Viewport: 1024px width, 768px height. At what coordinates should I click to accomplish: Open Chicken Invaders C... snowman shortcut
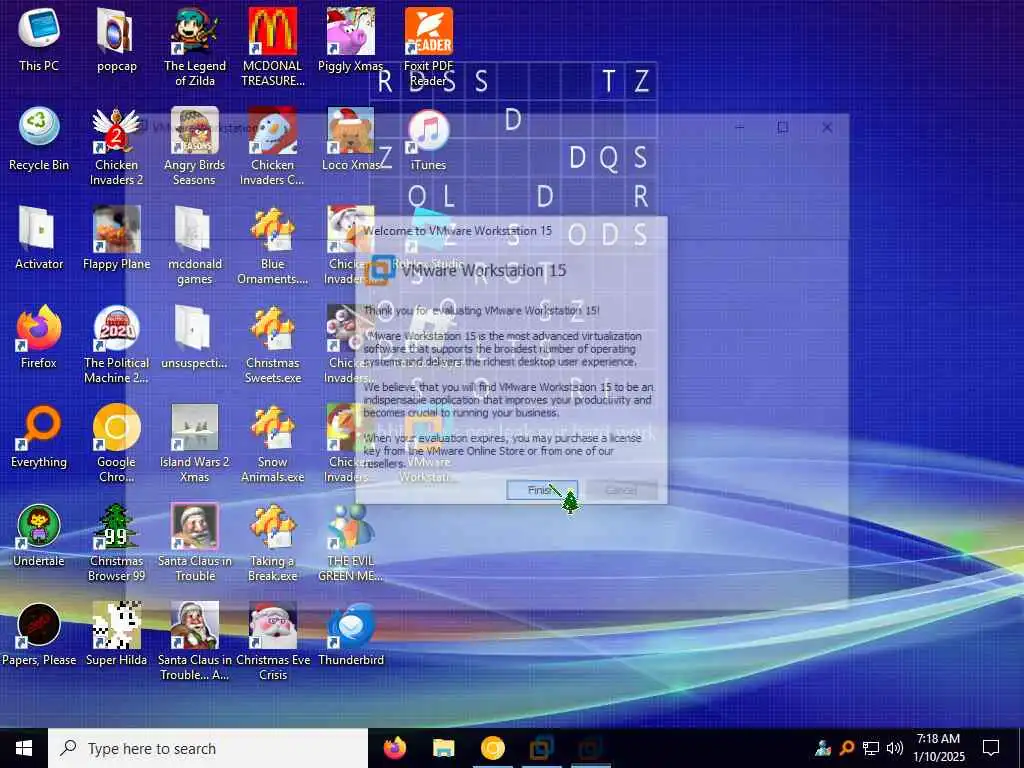[273, 146]
